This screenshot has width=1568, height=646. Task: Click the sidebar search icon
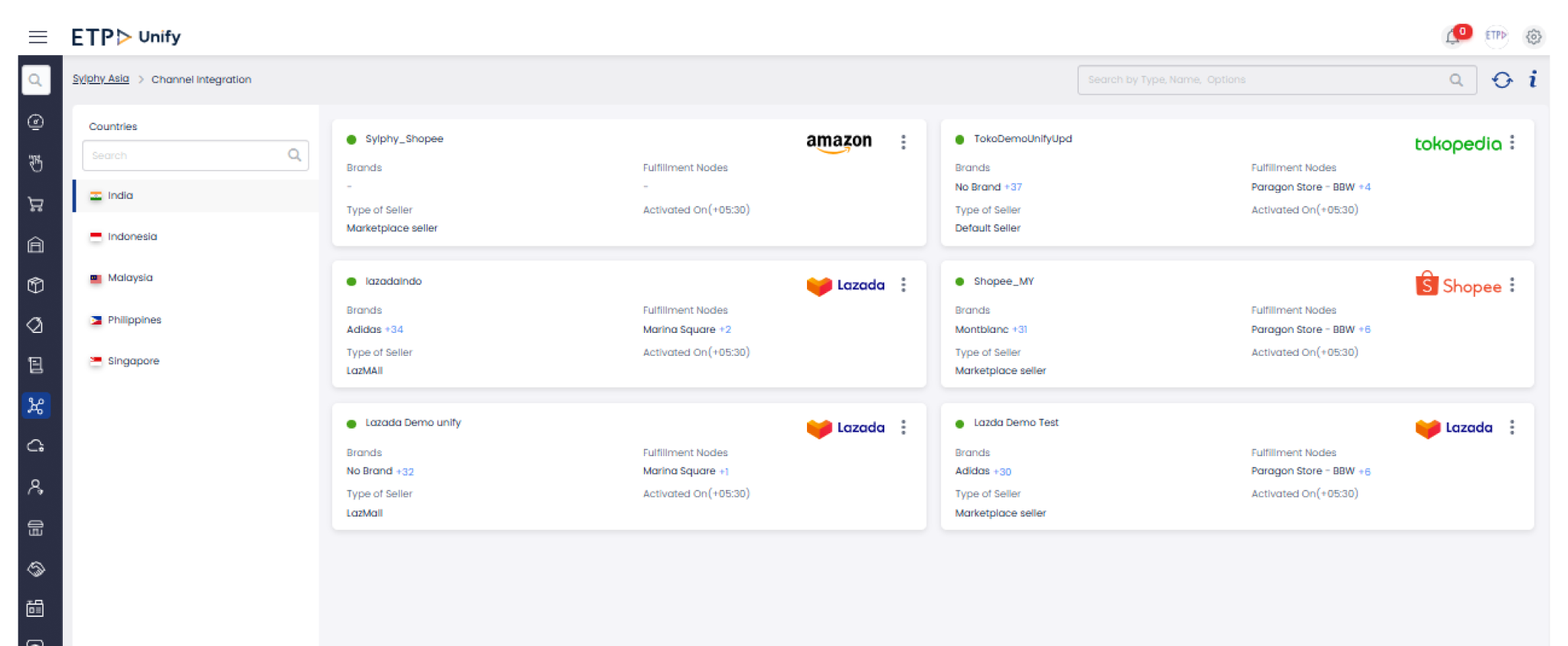click(35, 80)
